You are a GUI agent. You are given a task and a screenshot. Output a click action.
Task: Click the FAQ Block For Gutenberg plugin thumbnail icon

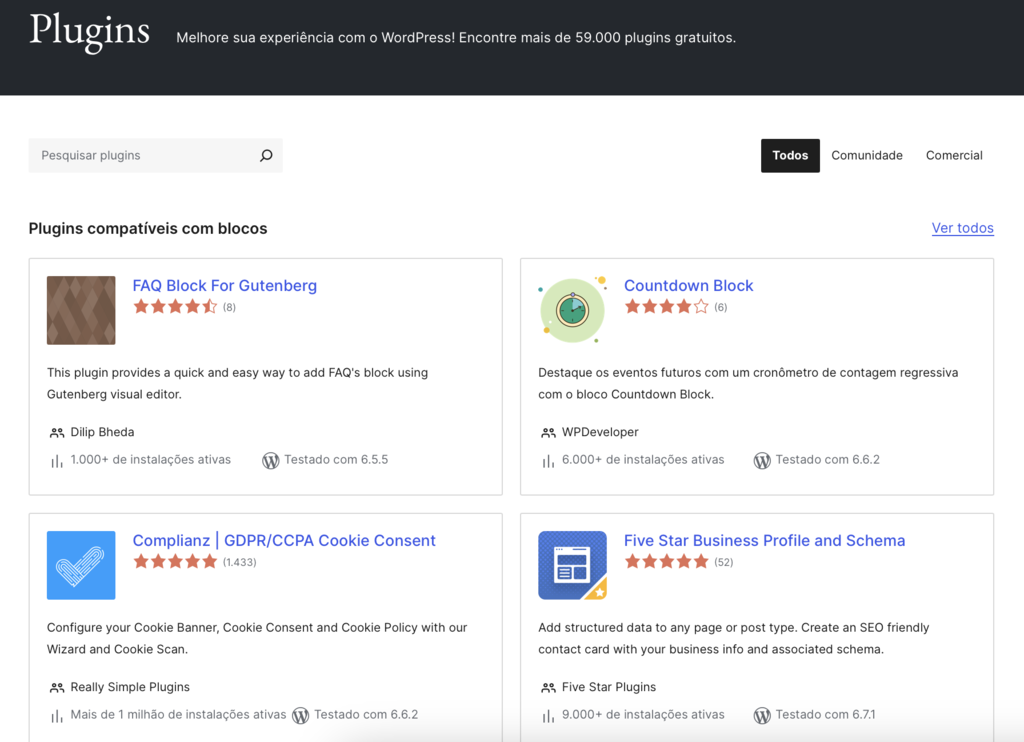(81, 310)
